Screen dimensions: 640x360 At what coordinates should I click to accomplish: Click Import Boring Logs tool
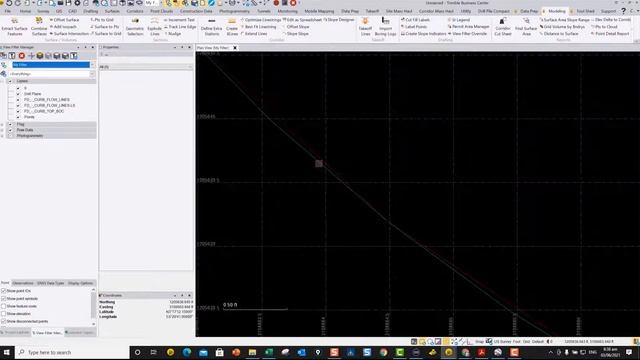(x=385, y=27)
